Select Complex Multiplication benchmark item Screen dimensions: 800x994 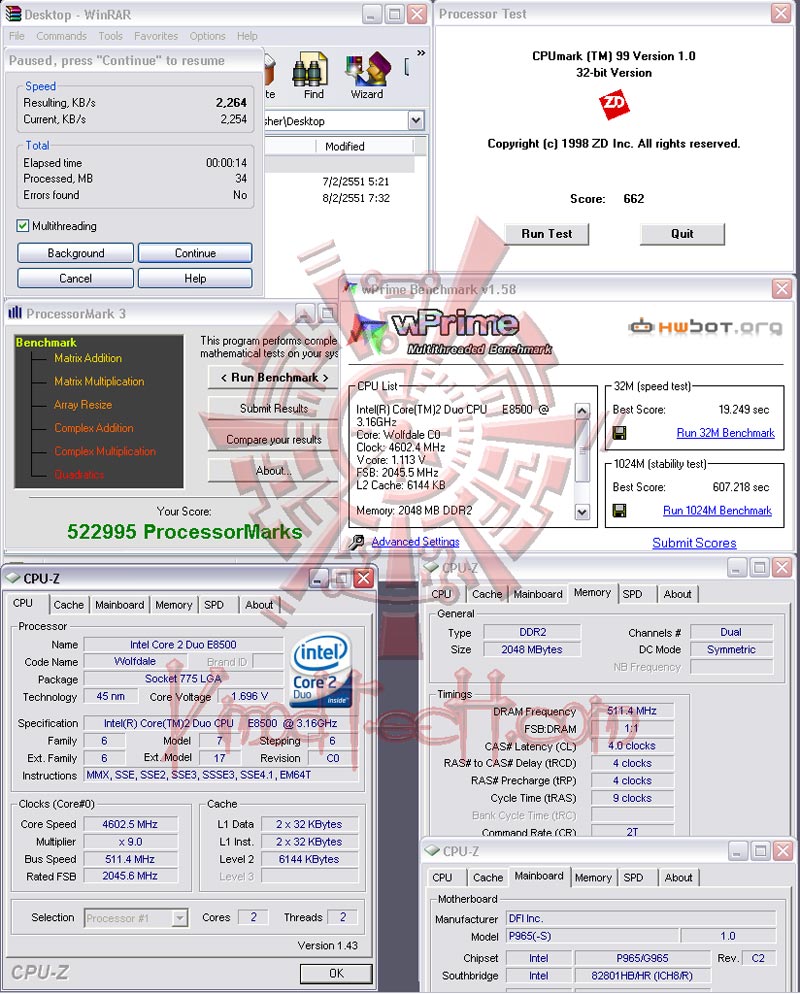[x=105, y=451]
